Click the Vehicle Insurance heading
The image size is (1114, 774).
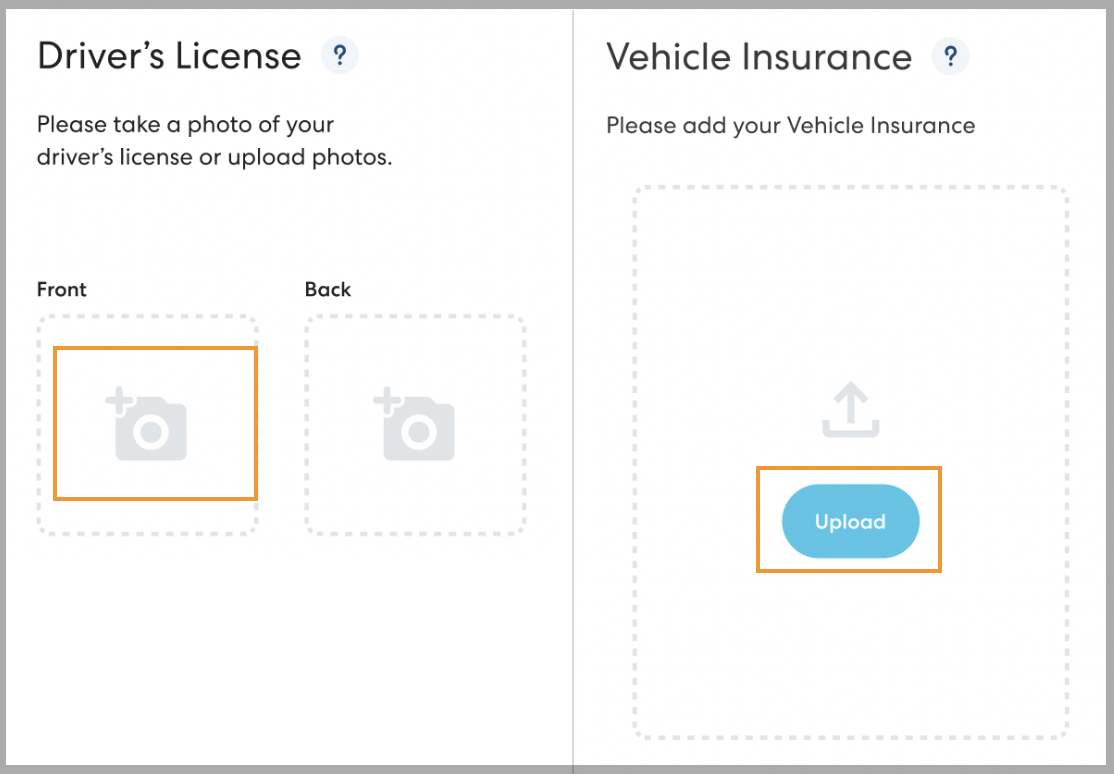[x=759, y=57]
